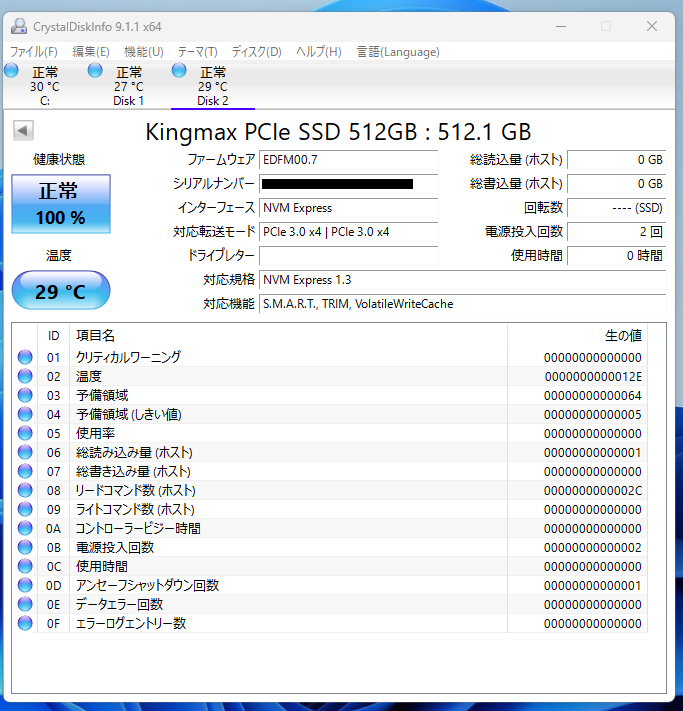Viewport: 683px width, 711px height.
Task: Click the empty ドライブレター field
Action: click(348, 256)
